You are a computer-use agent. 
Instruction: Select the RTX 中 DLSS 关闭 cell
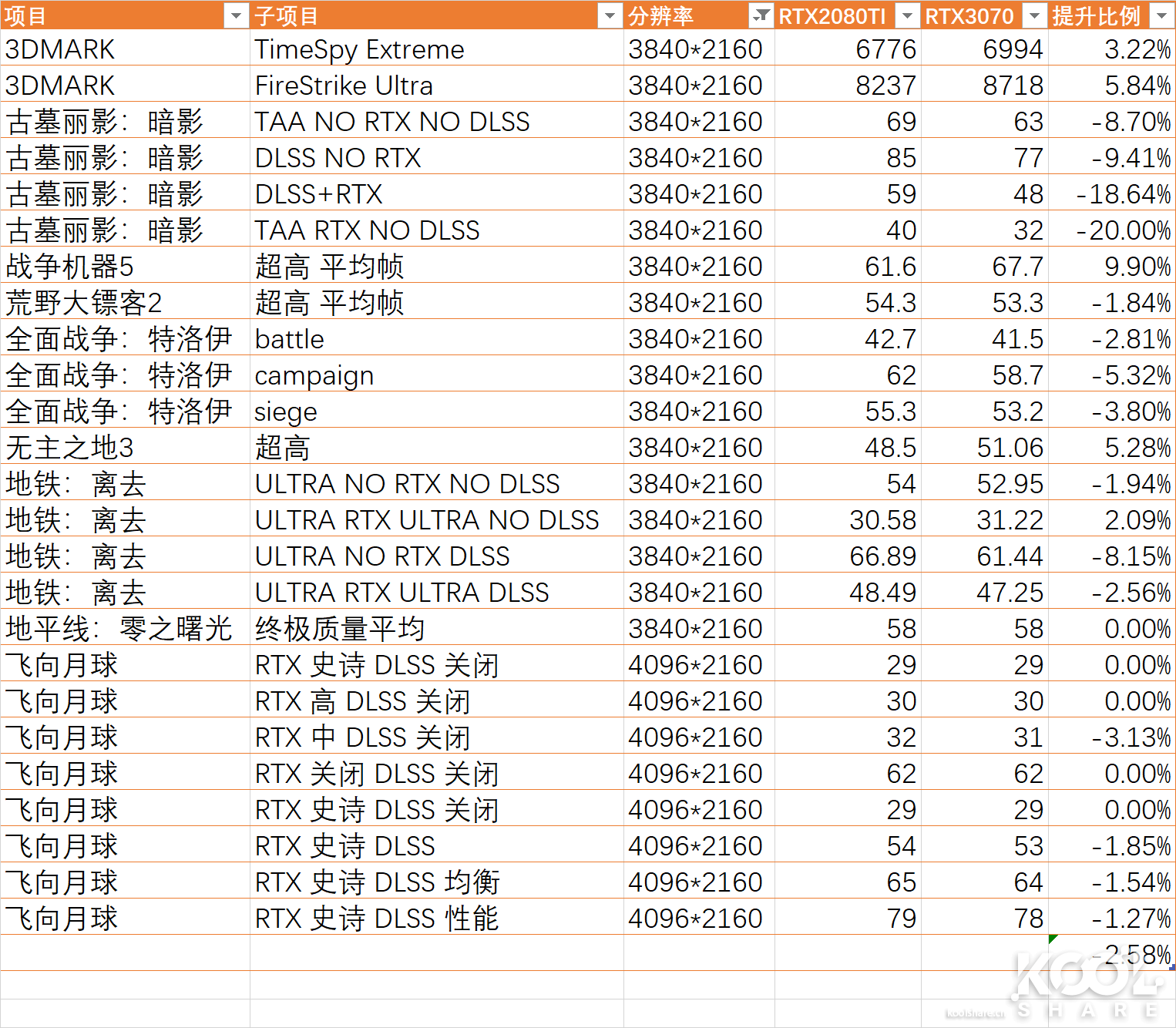[437, 736]
